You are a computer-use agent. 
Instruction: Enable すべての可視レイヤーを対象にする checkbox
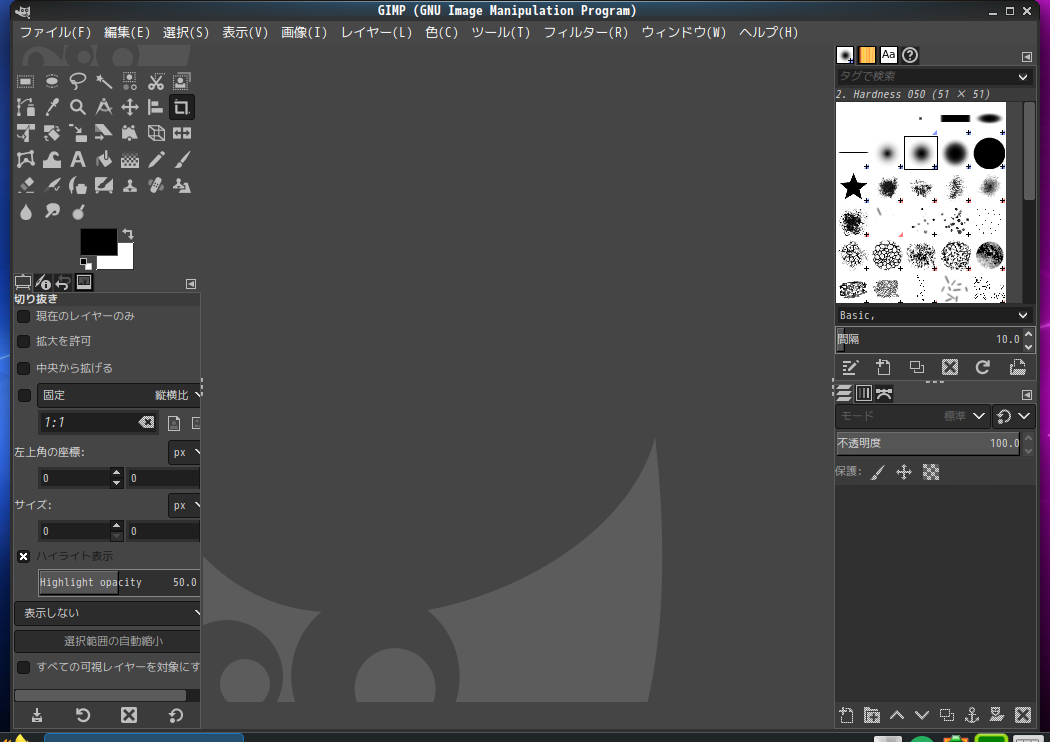click(23, 667)
